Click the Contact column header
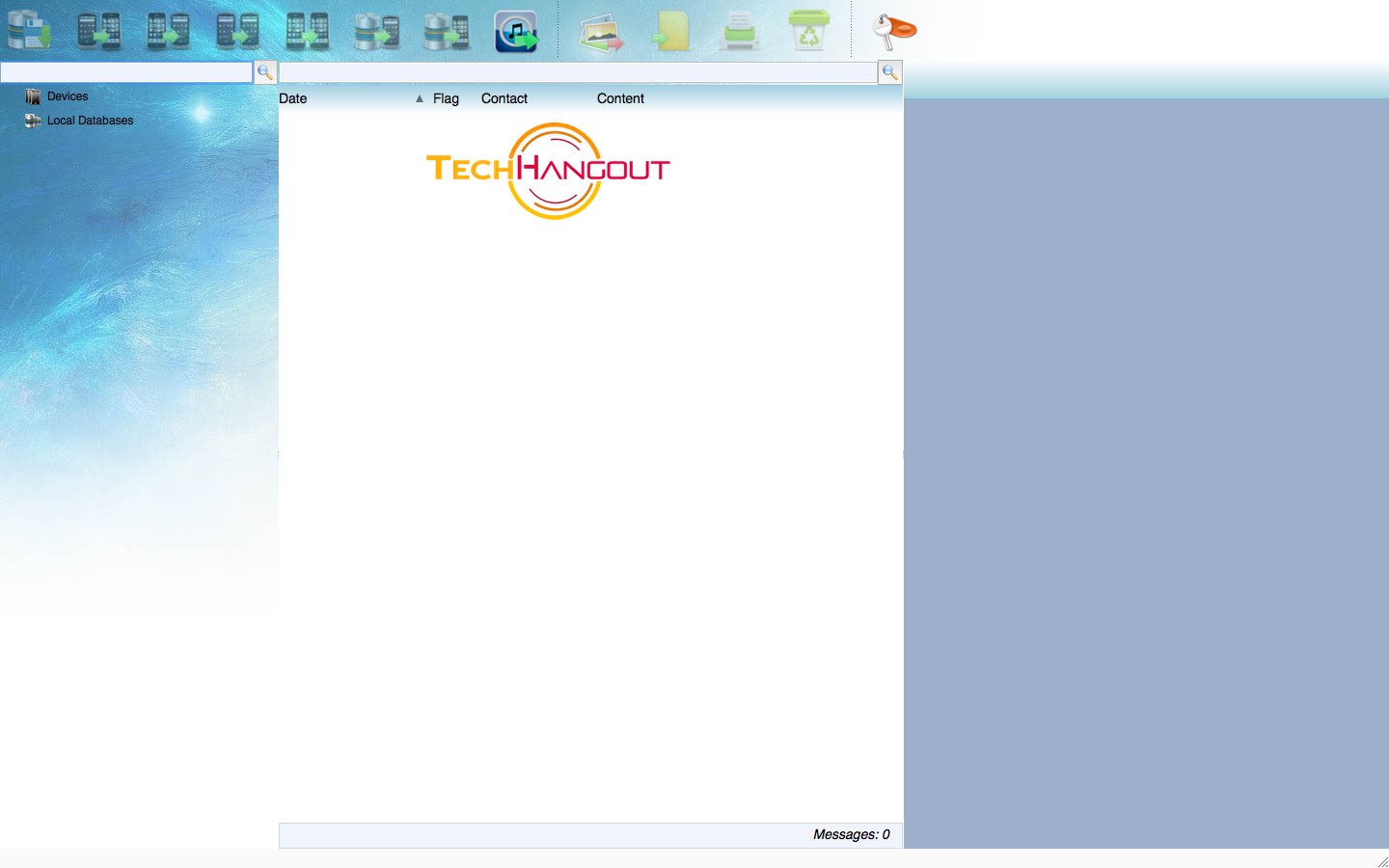 pyautogui.click(x=504, y=98)
